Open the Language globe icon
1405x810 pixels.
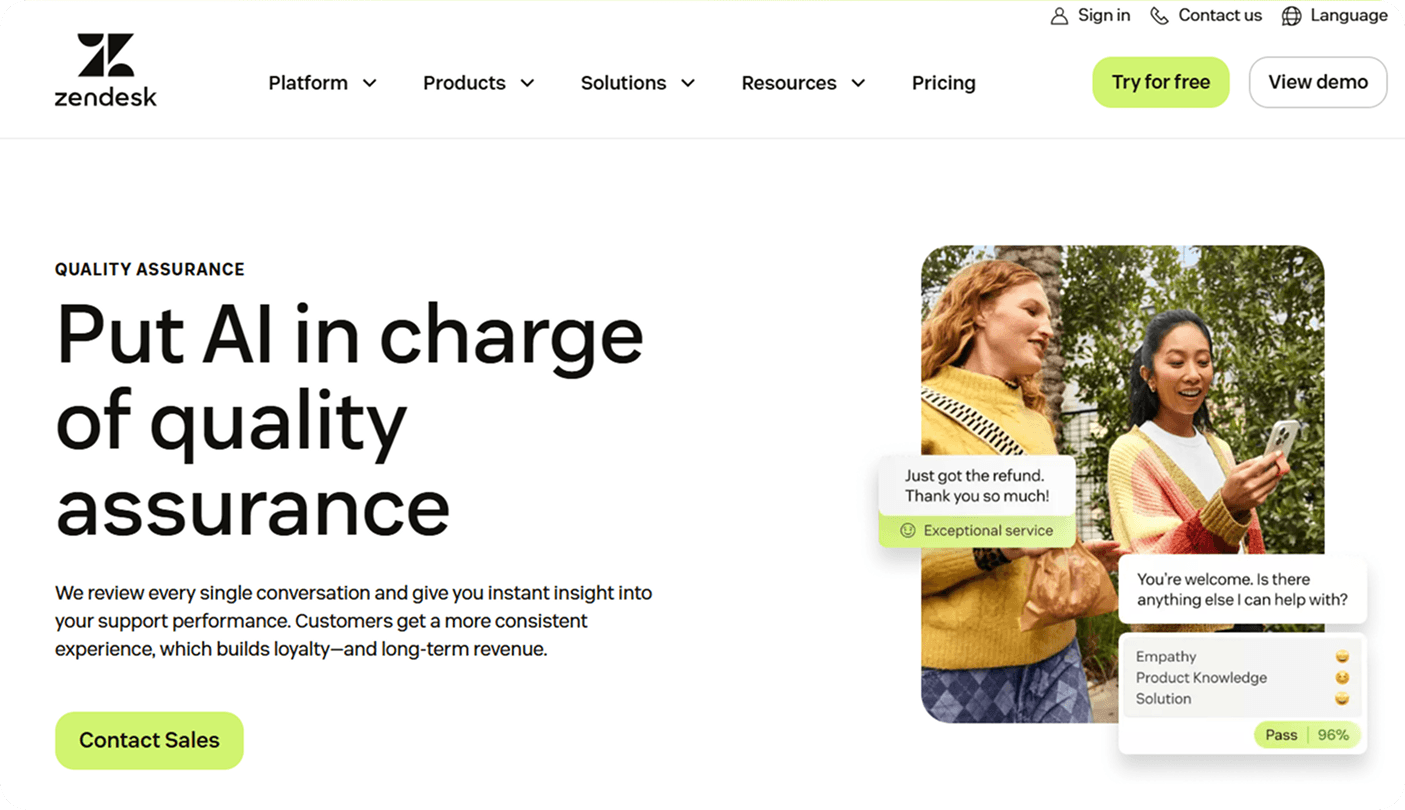tap(1291, 15)
